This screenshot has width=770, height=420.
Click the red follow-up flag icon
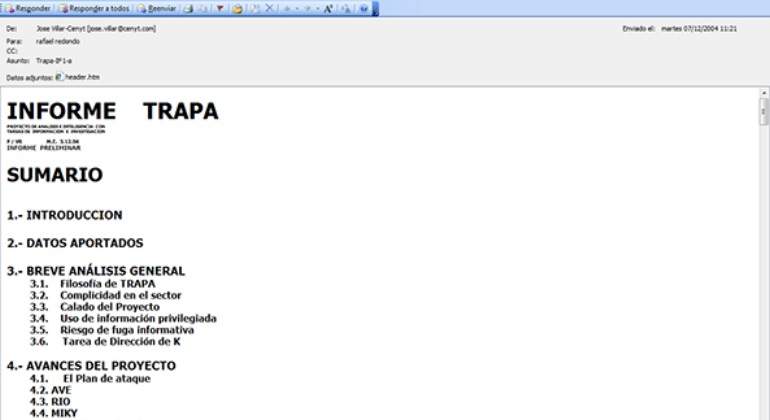pos(220,8)
